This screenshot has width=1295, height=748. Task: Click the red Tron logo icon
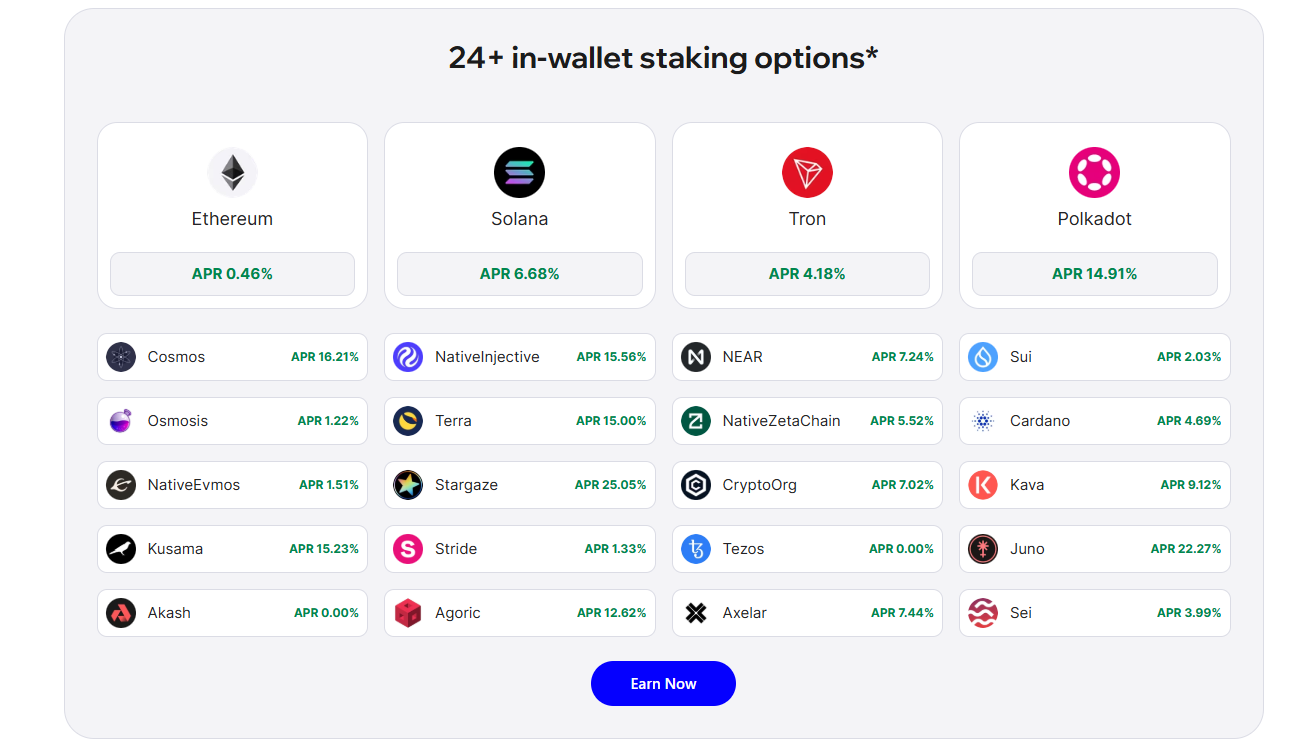(807, 173)
